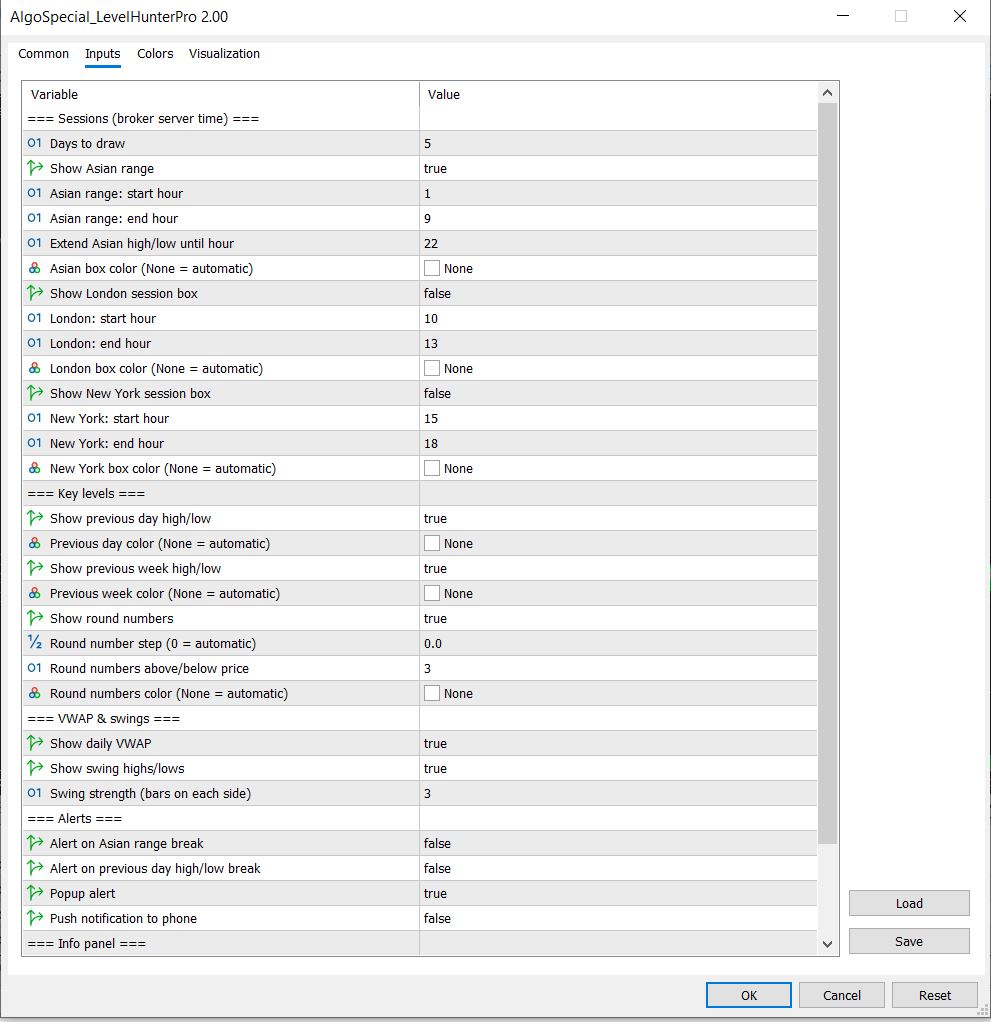Open Popup alert true value dropdown
The width and height of the screenshot is (991, 1022).
(618, 893)
